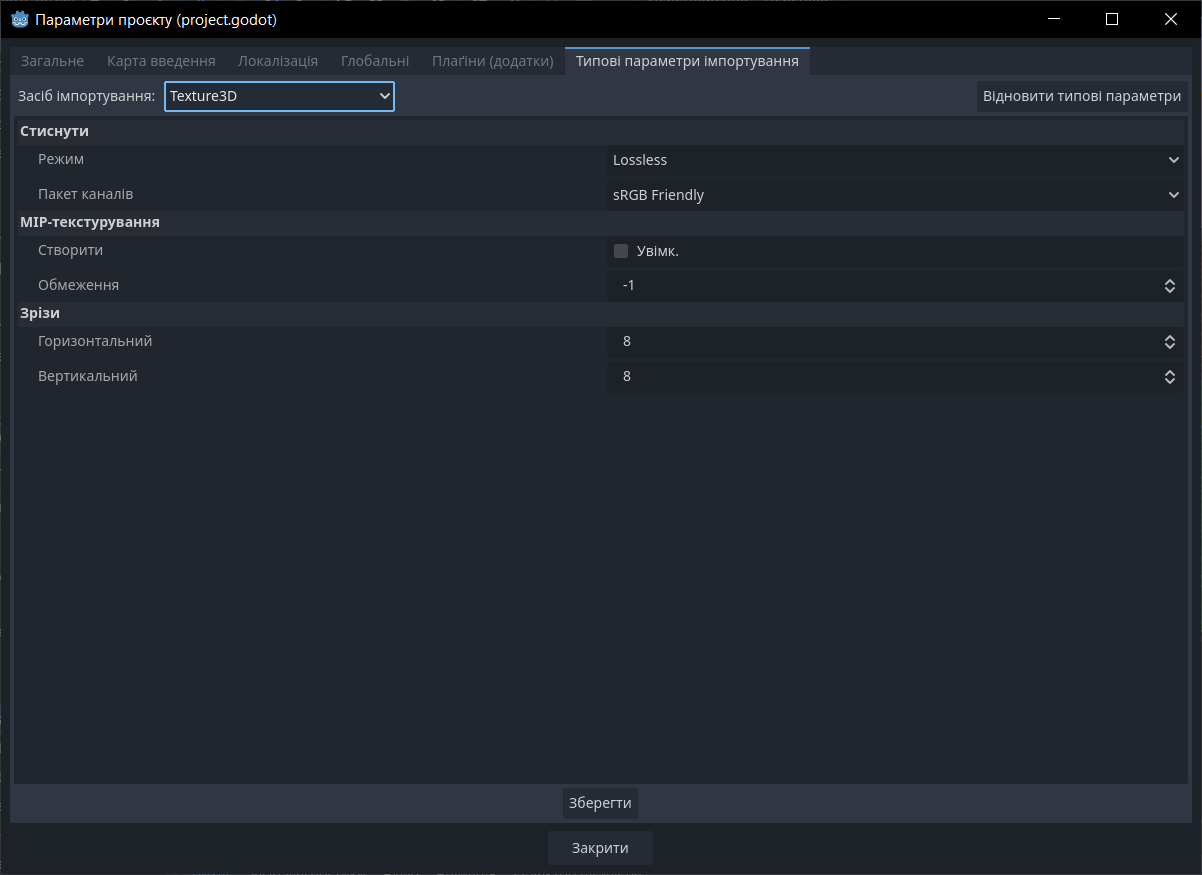The image size is (1202, 875).
Task: Expand the Режим Lossless dropdown
Action: tap(894, 160)
